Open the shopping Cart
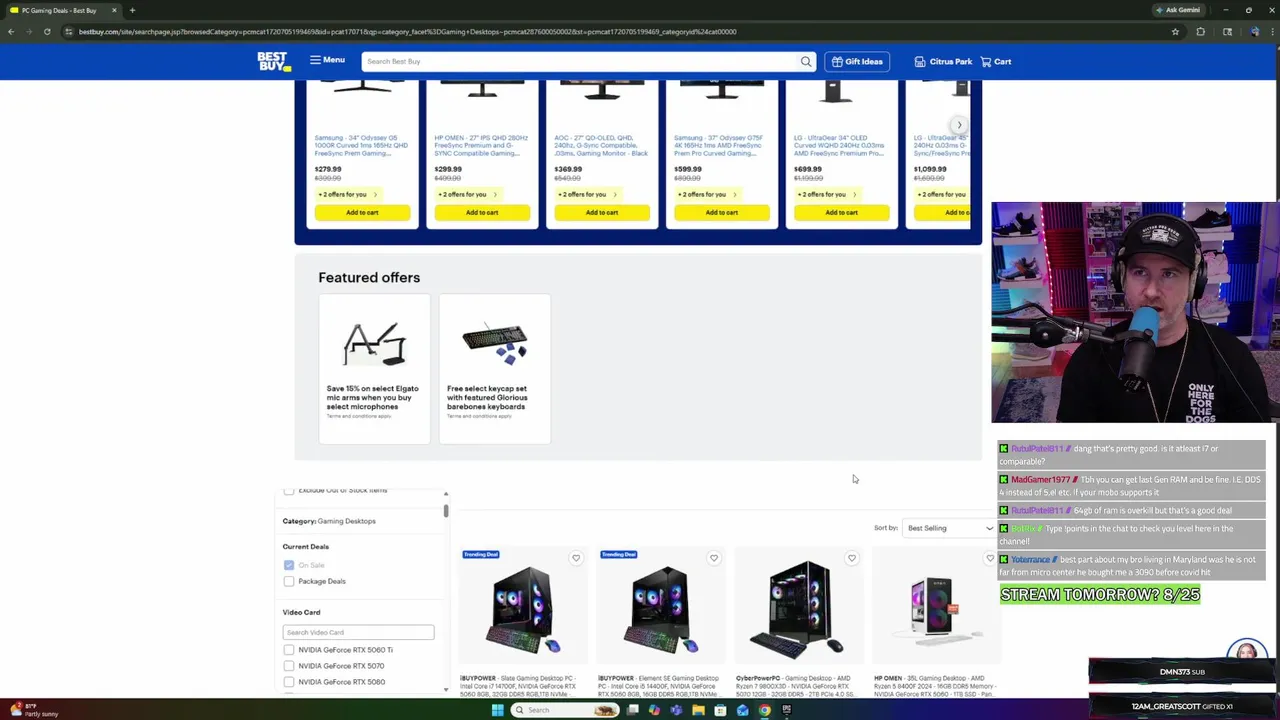 point(995,62)
